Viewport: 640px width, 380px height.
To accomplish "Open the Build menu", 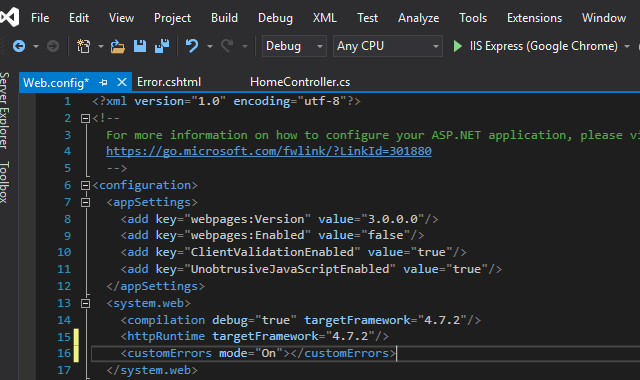I will coord(224,18).
